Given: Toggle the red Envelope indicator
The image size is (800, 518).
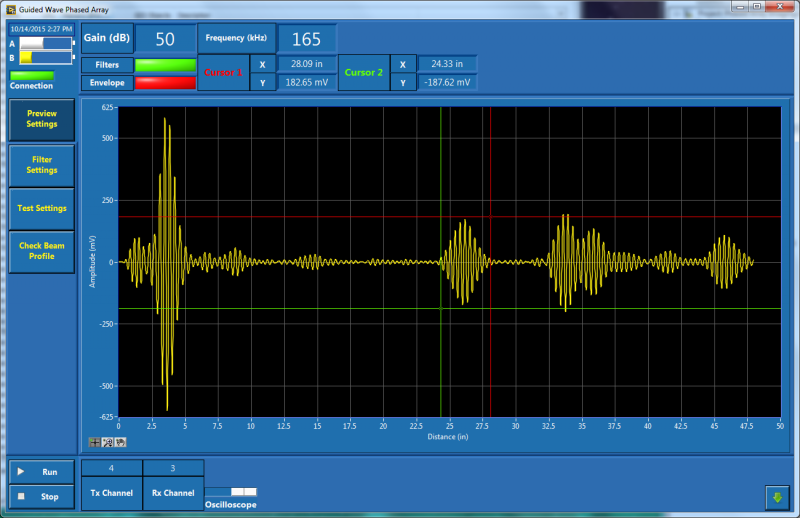Looking at the screenshot, I should click(x=165, y=83).
